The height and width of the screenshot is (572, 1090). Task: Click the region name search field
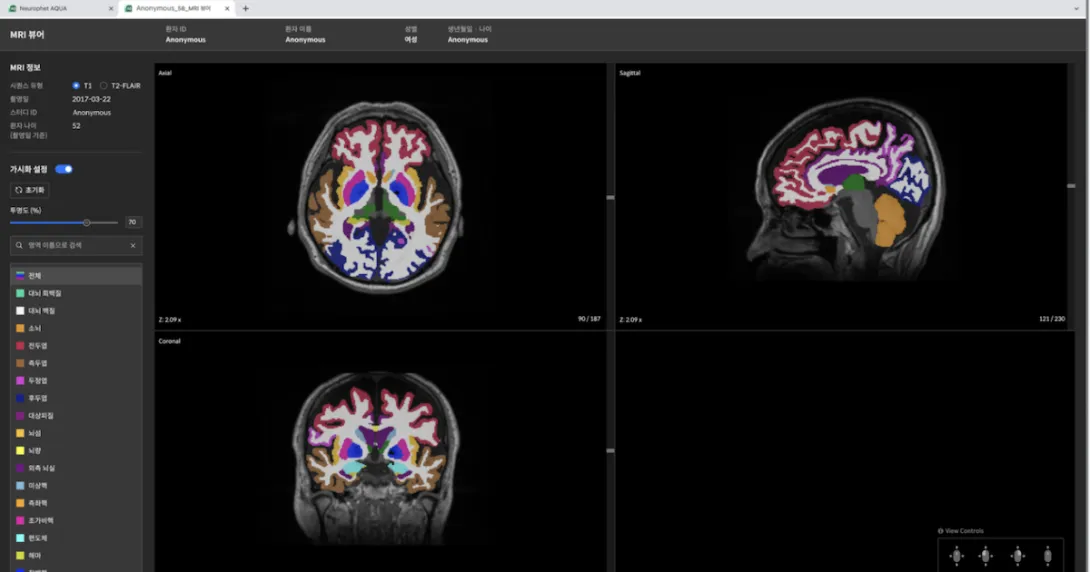pyautogui.click(x=70, y=245)
